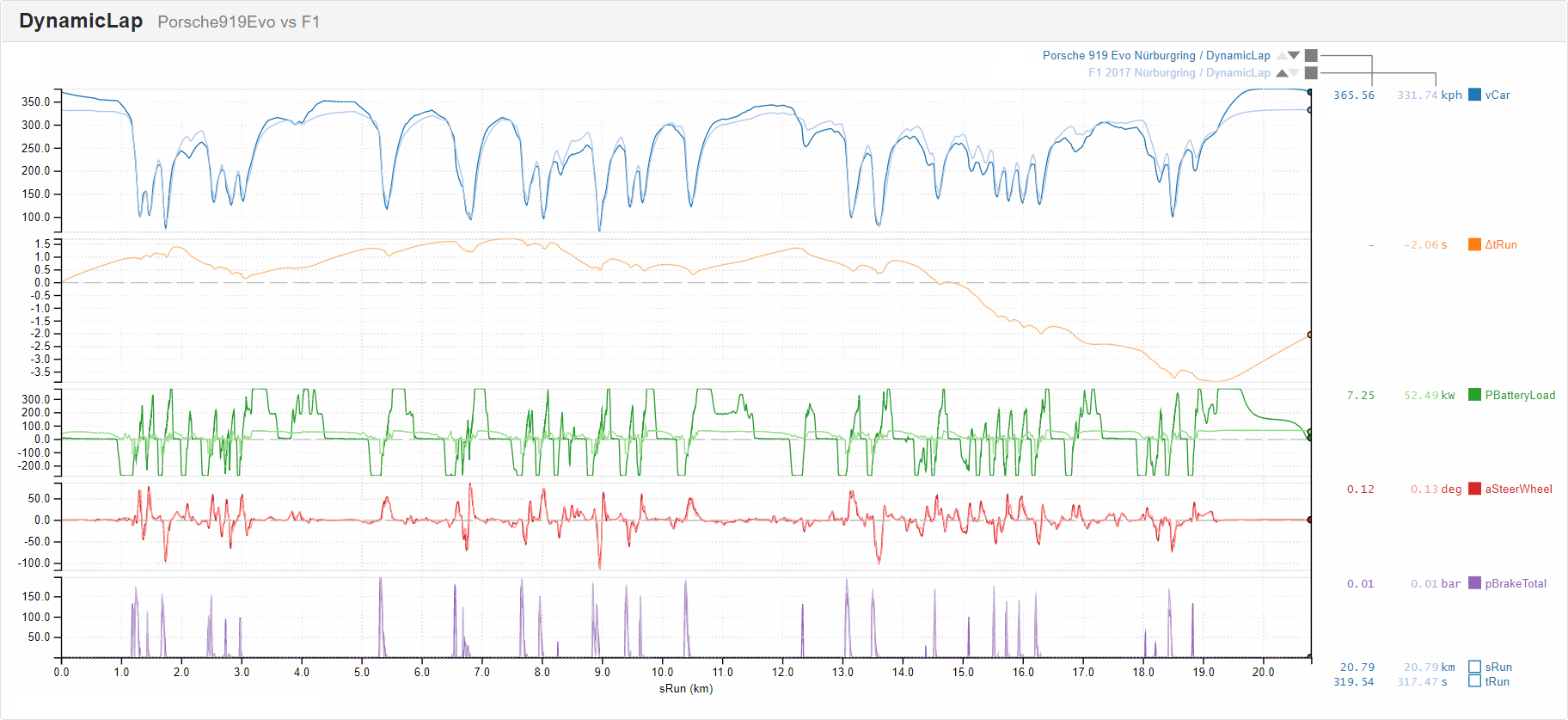Click the aSteerWheel red cursor marker
Image resolution: width=1568 pixels, height=720 pixels.
(x=1310, y=520)
